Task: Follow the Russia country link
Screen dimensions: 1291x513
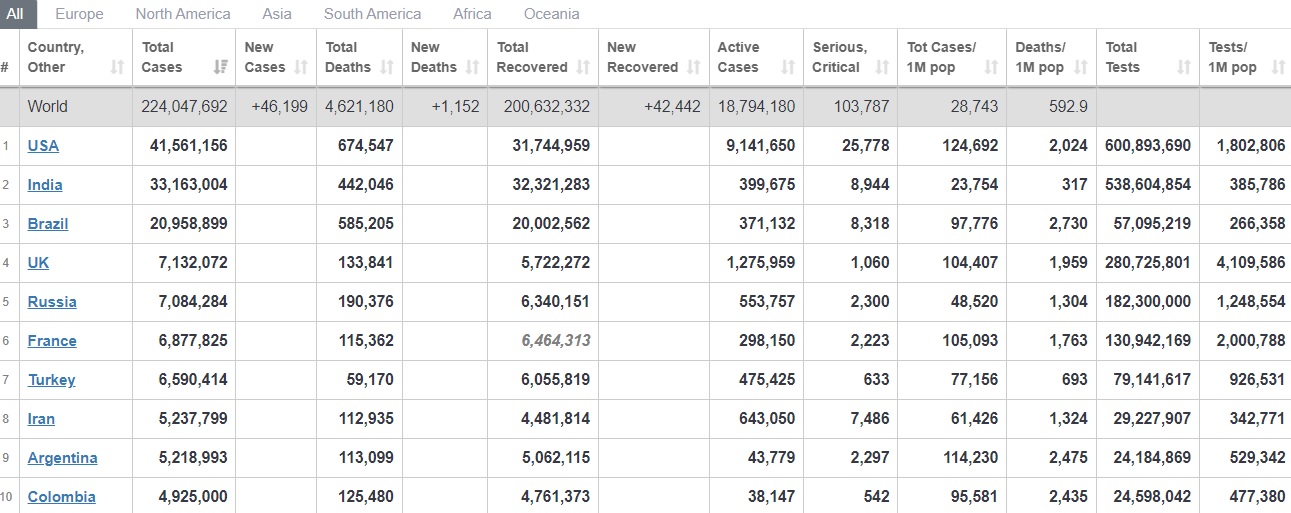Action: click(x=52, y=301)
